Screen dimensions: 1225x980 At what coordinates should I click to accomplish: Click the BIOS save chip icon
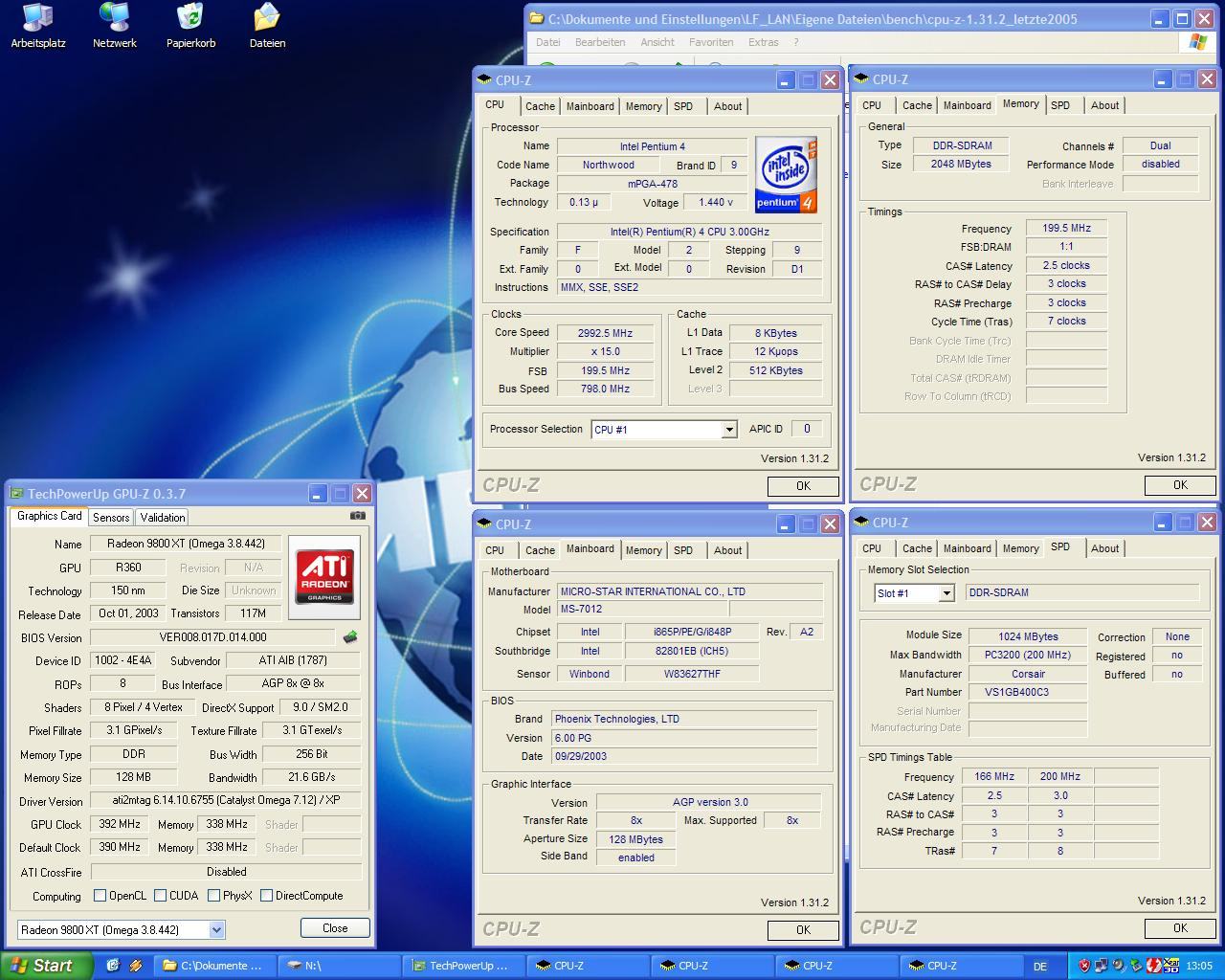(x=350, y=637)
